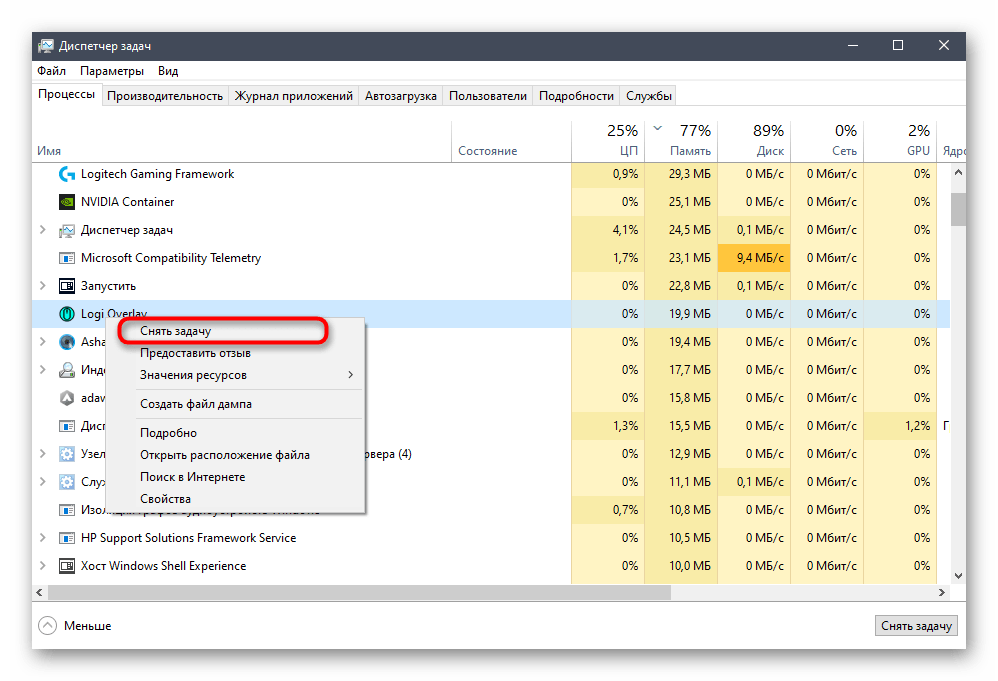Sort by the Диск column header
The image size is (998, 681).
point(755,141)
